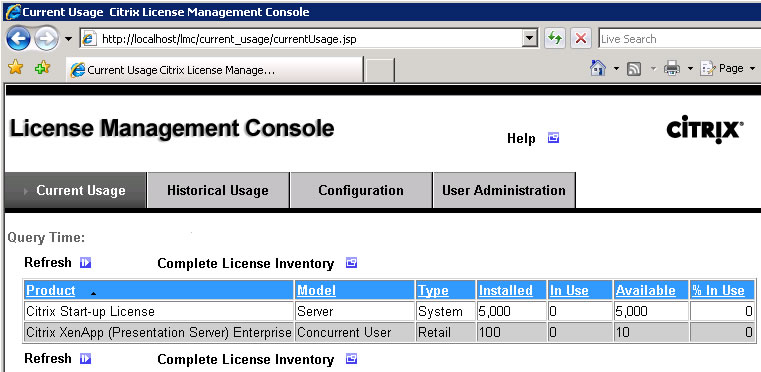Click the Help link text
Screen dimensions: 761x372
[x=521, y=138]
